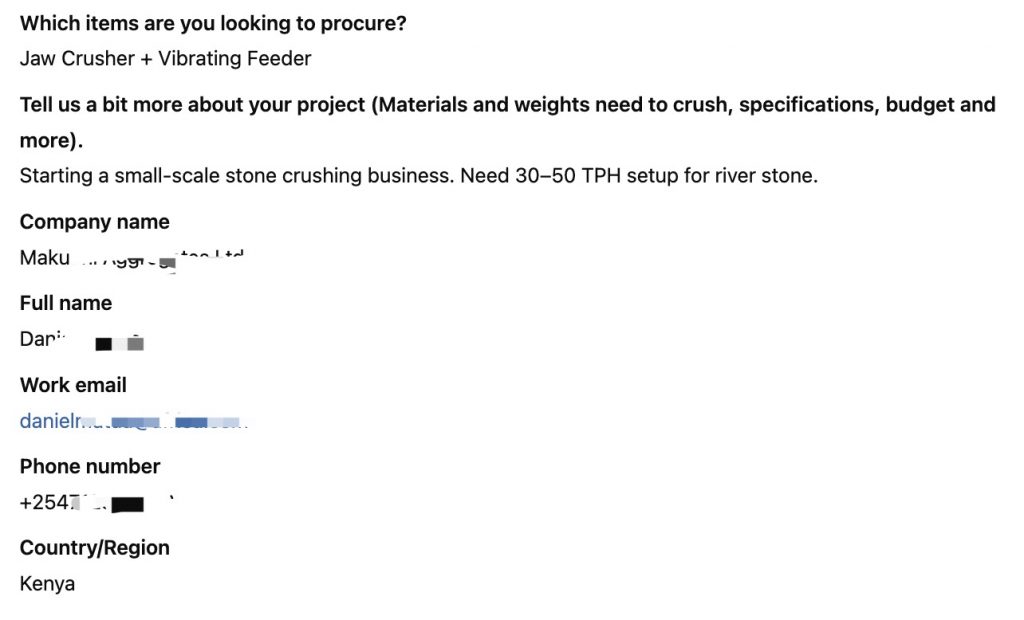Click the 'Which items are you looking to procure?' heading
Image resolution: width=1024 pixels, height=620 pixels.
point(213,24)
